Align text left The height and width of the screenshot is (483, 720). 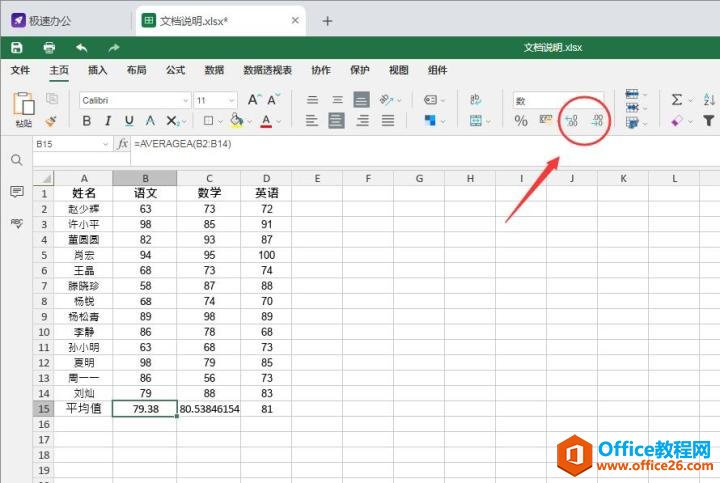click(x=312, y=121)
